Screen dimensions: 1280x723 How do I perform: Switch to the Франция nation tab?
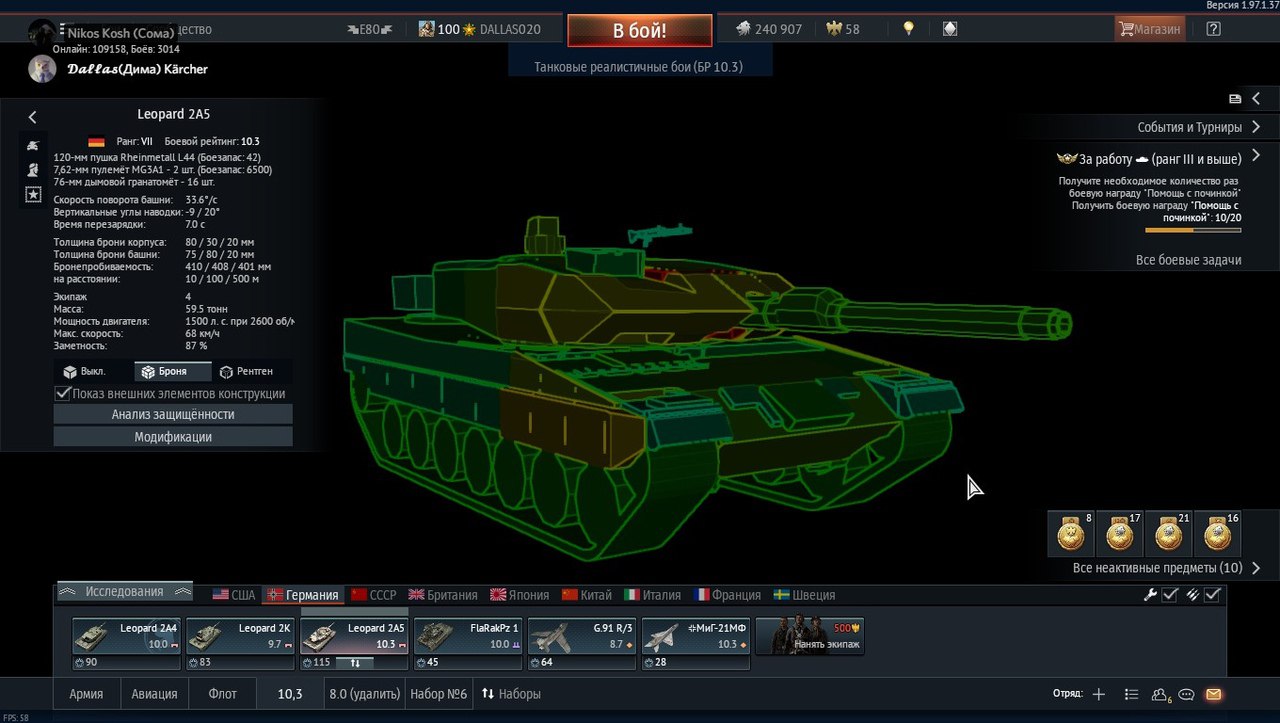point(727,595)
